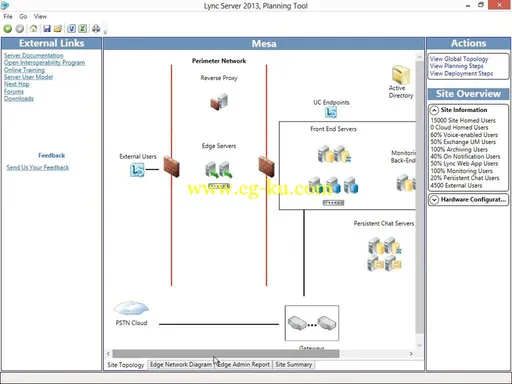Select the PSTN Cloud icon

(x=131, y=308)
